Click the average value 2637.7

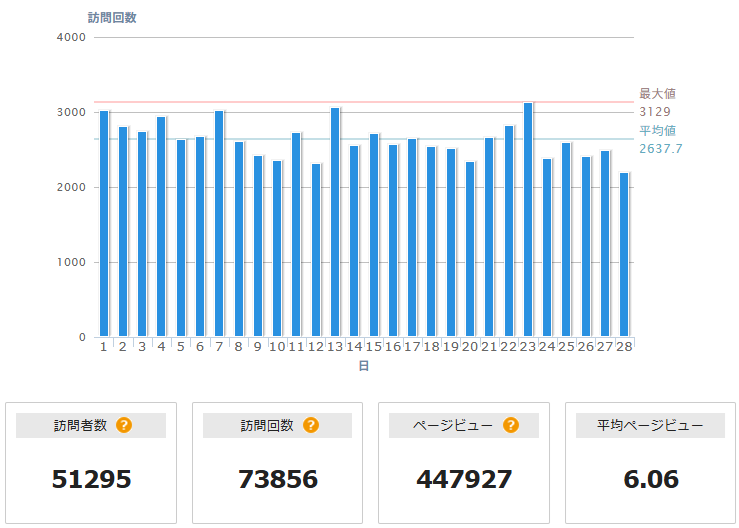tap(660, 149)
